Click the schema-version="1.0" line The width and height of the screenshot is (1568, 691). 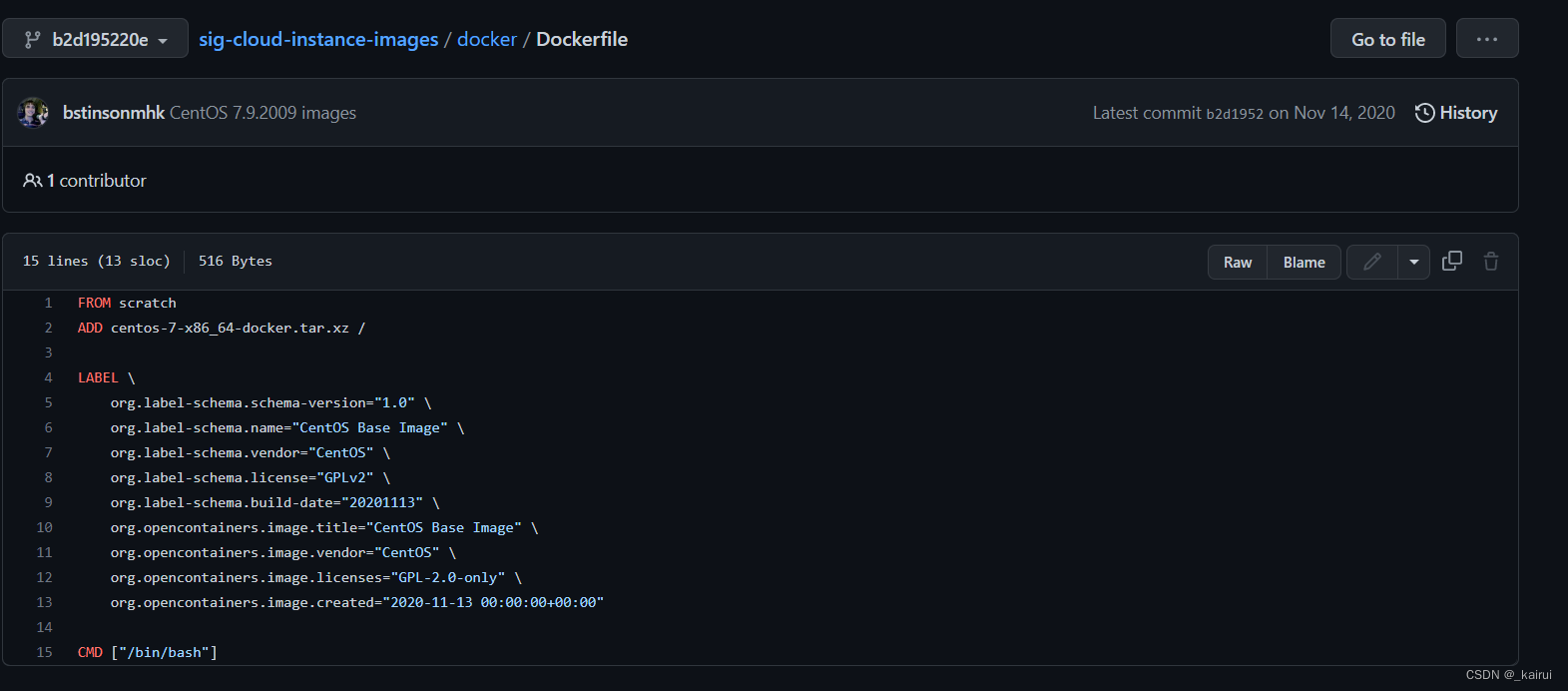coord(270,402)
